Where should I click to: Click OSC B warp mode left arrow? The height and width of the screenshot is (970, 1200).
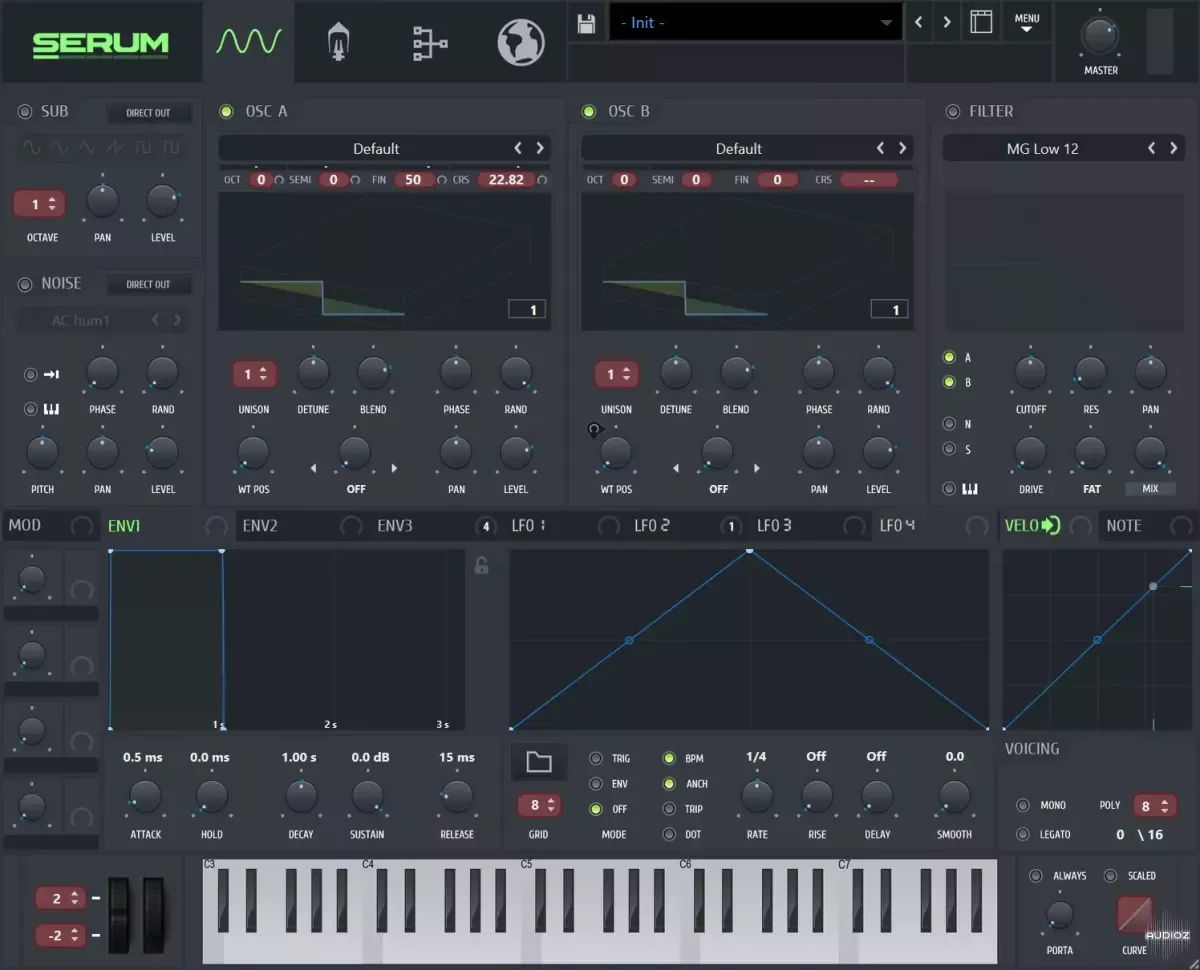(676, 468)
